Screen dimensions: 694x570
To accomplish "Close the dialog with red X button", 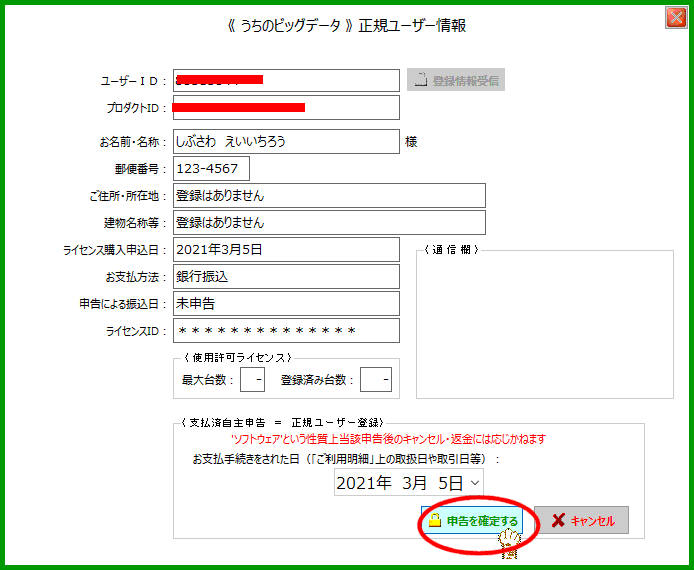I will point(676,18).
